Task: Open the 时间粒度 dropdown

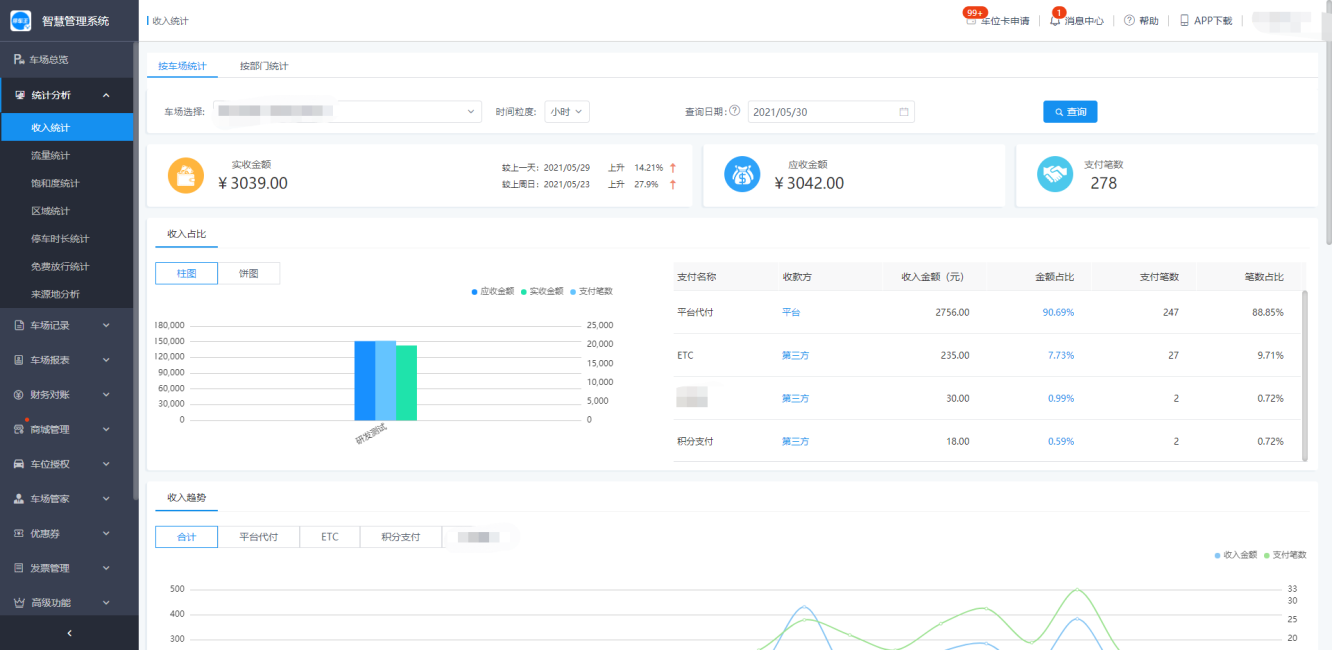Action: (x=567, y=112)
